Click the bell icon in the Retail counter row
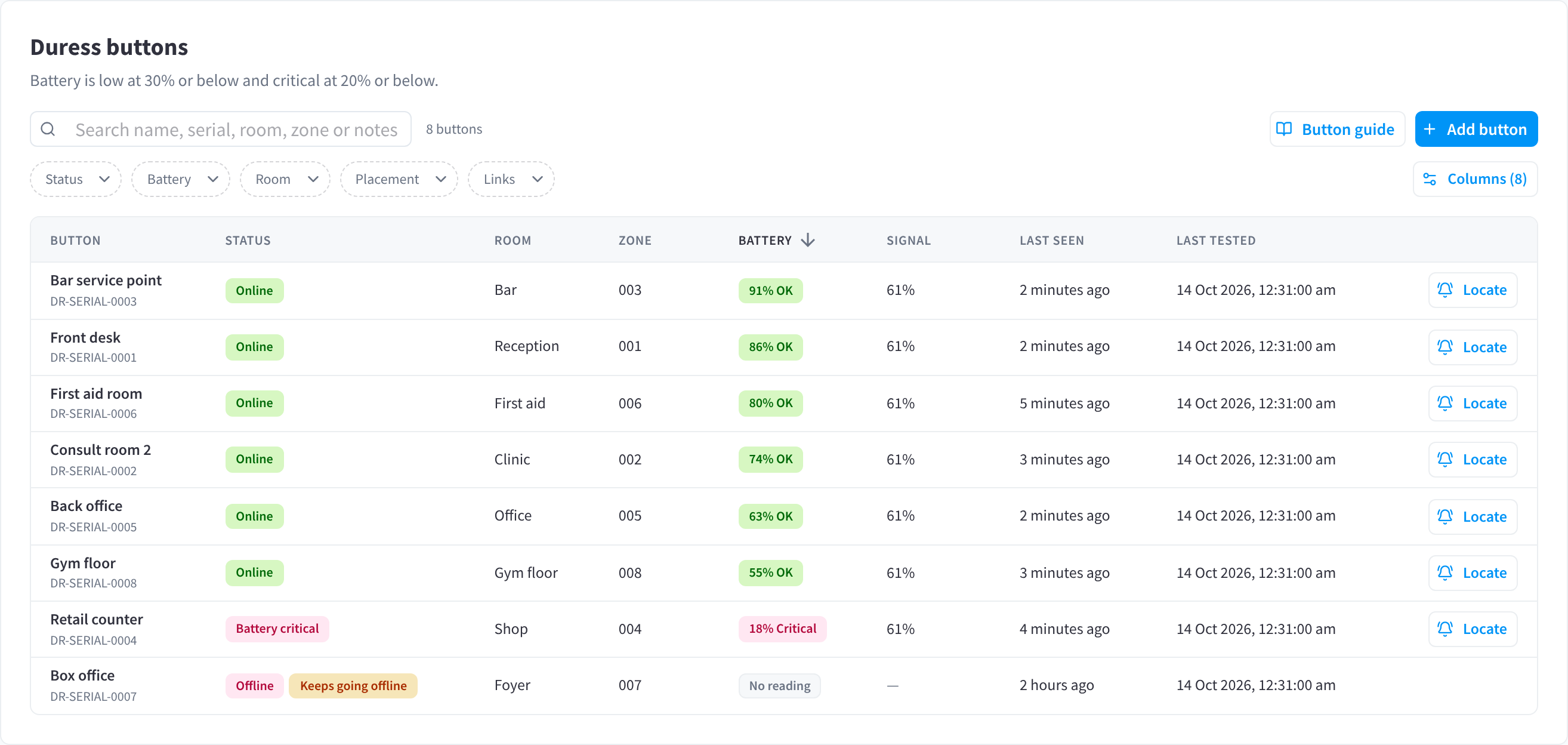1568x745 pixels. [x=1445, y=629]
